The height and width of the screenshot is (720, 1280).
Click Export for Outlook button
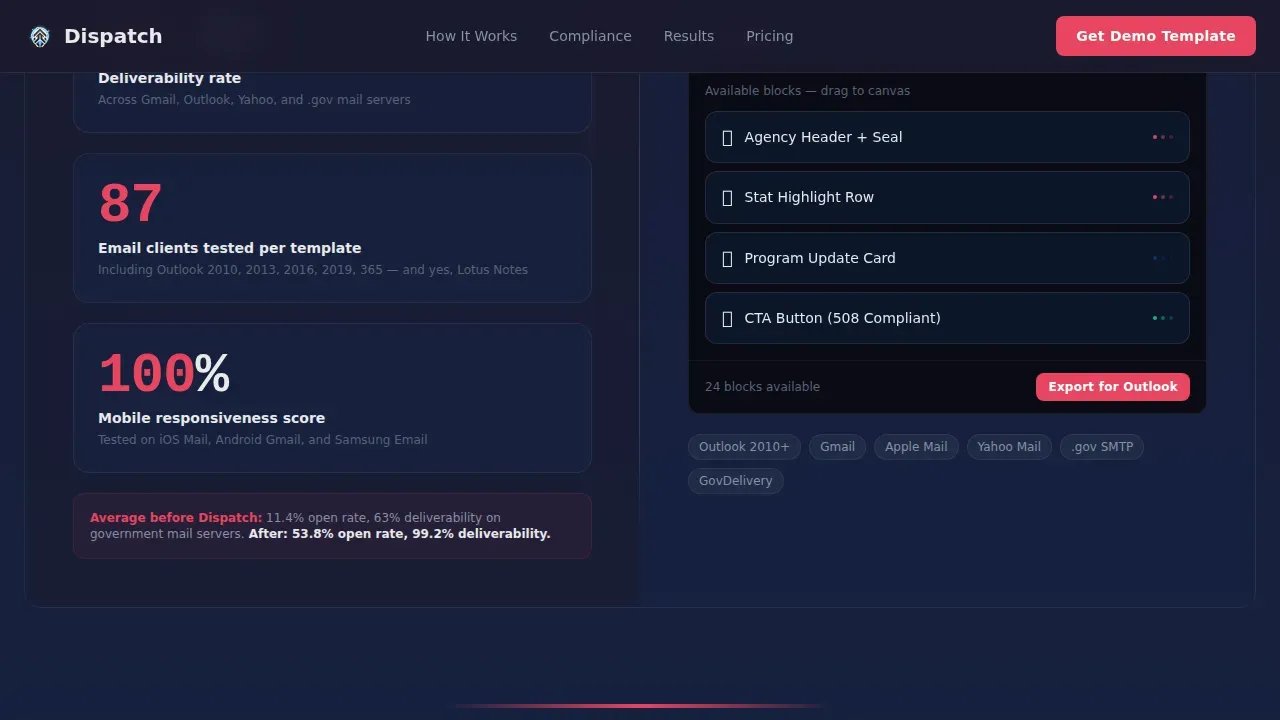(x=1113, y=387)
